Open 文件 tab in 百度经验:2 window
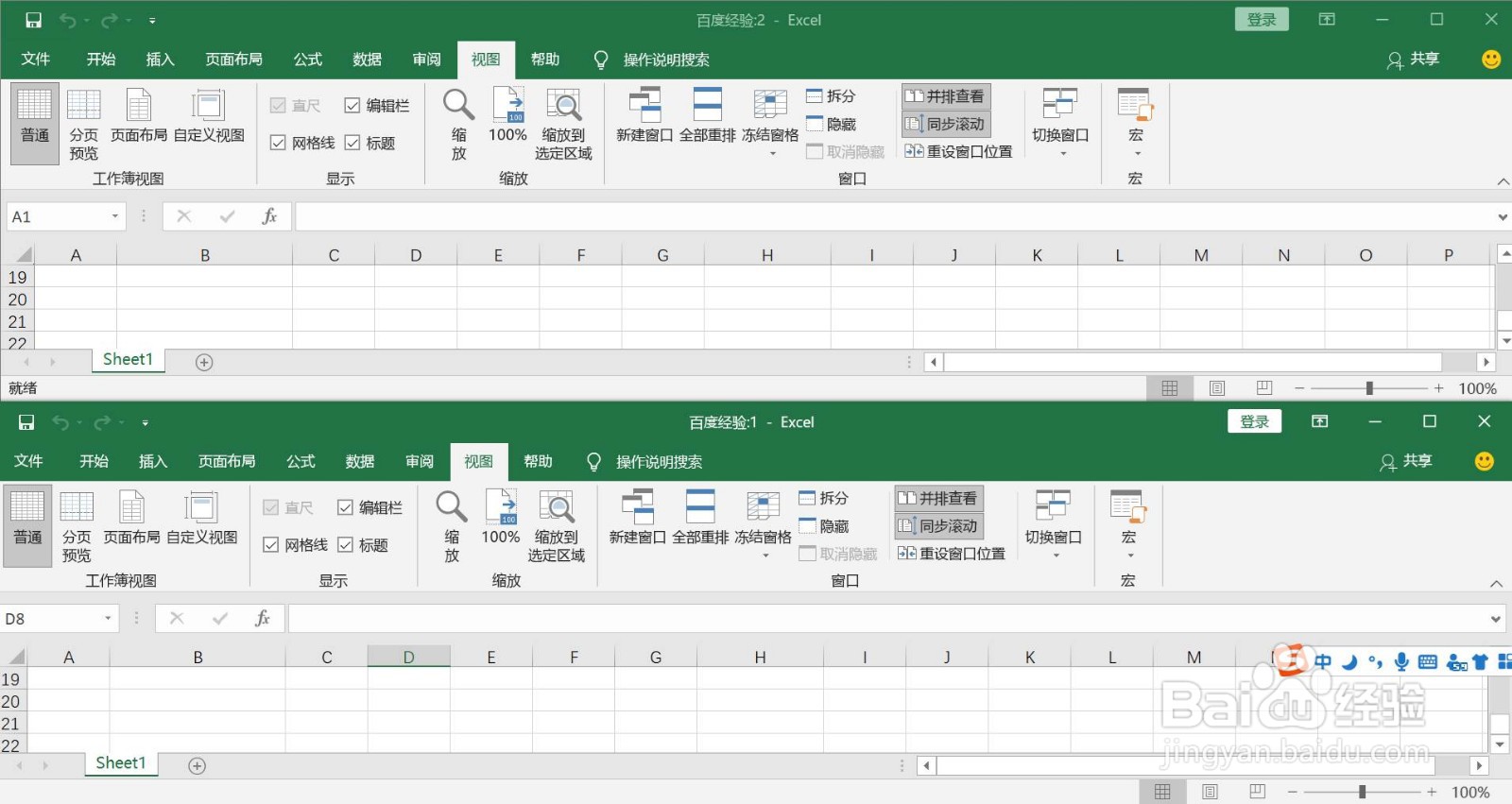 click(x=36, y=60)
